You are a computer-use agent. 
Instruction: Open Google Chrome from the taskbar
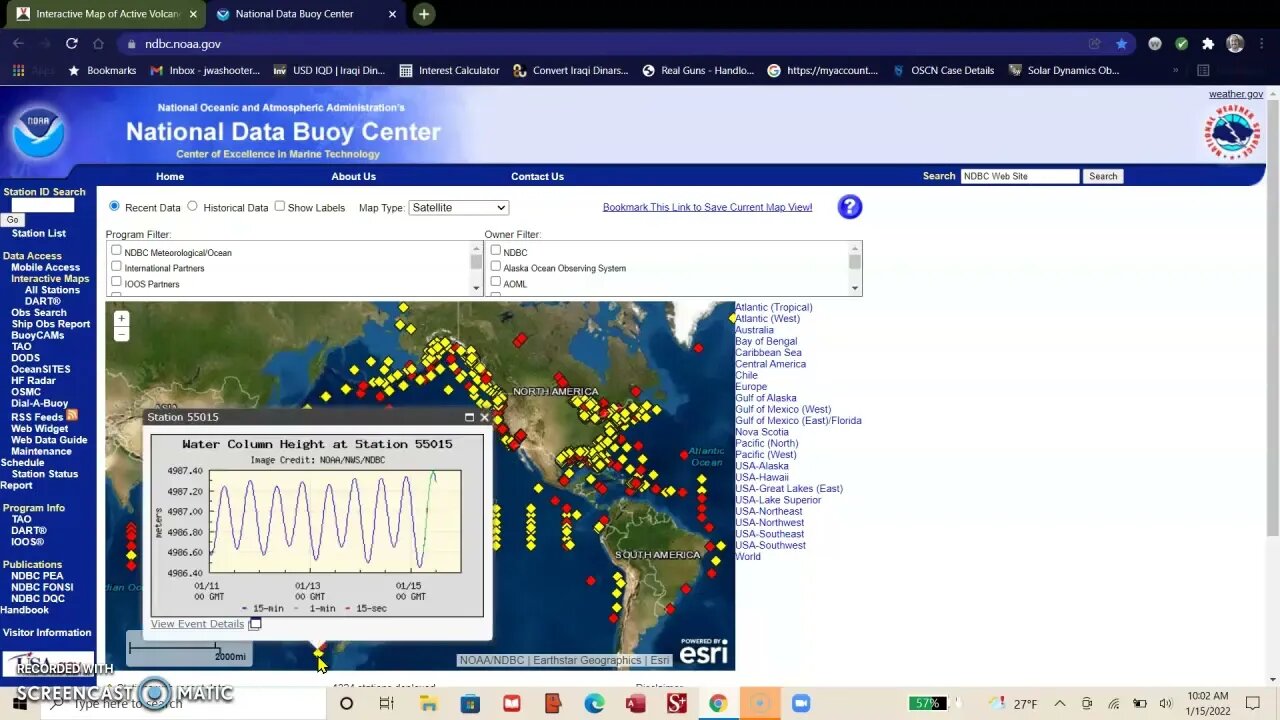pyautogui.click(x=718, y=704)
